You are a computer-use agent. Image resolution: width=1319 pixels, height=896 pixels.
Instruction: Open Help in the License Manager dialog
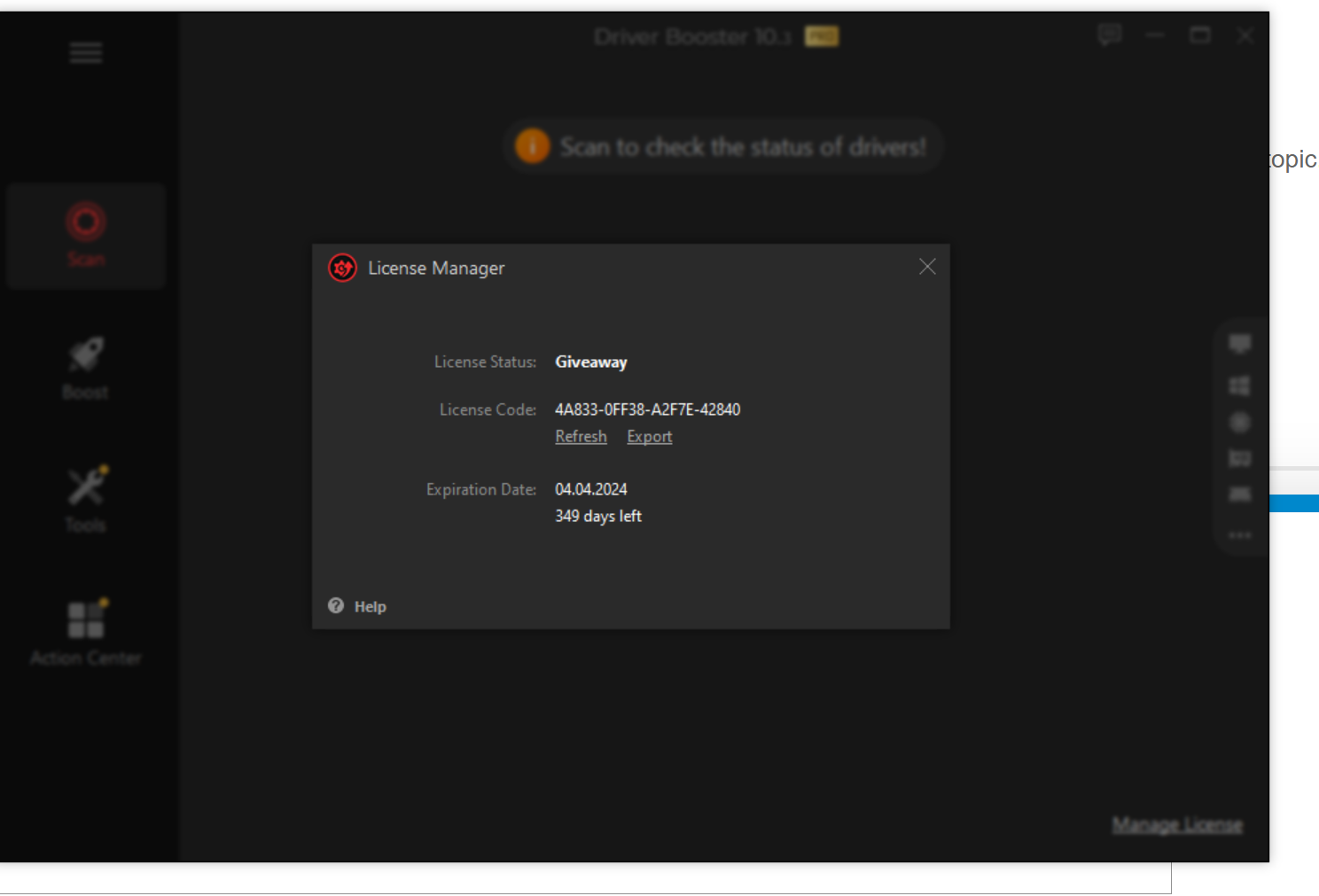358,606
